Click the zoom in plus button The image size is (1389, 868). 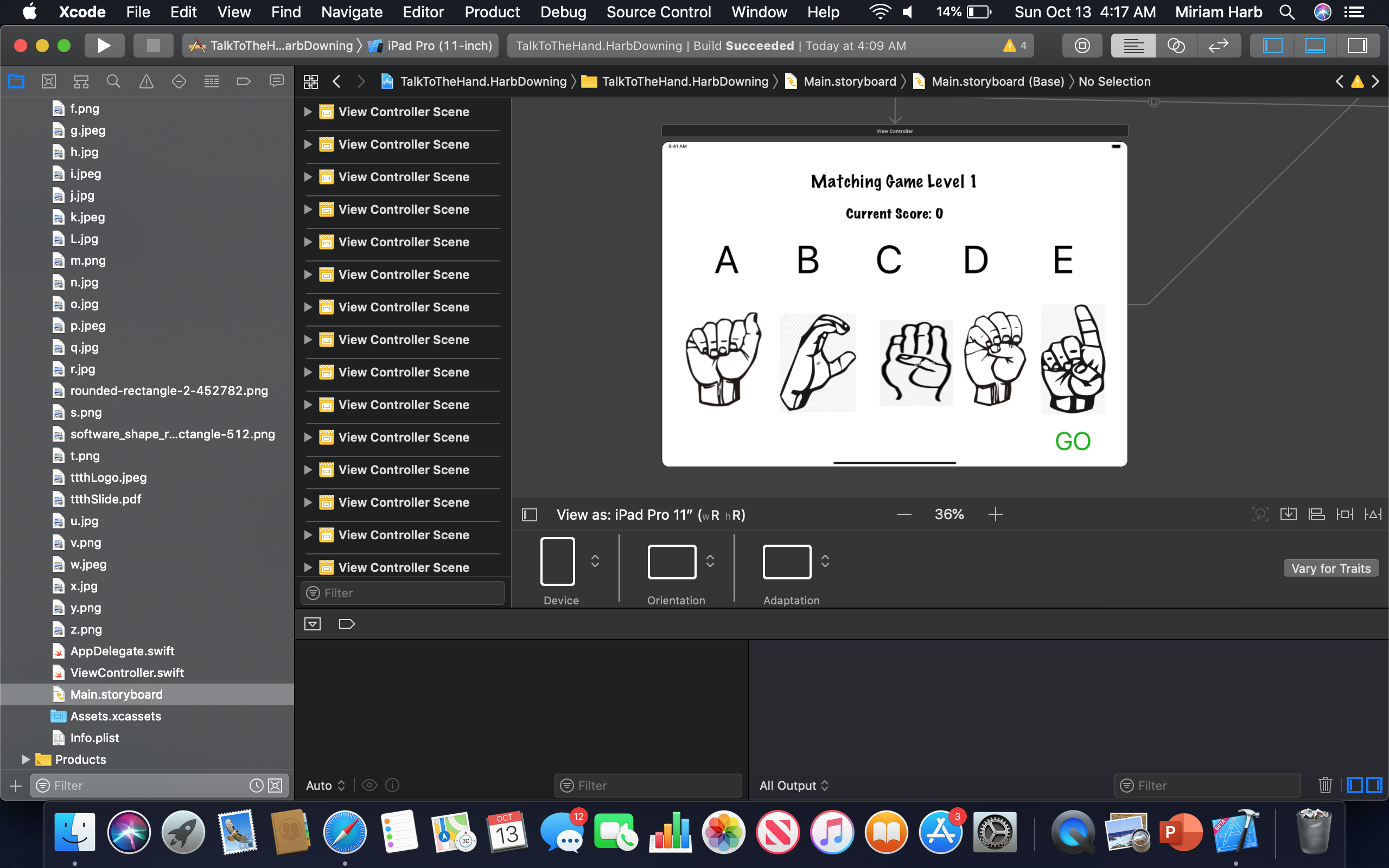coord(995,514)
